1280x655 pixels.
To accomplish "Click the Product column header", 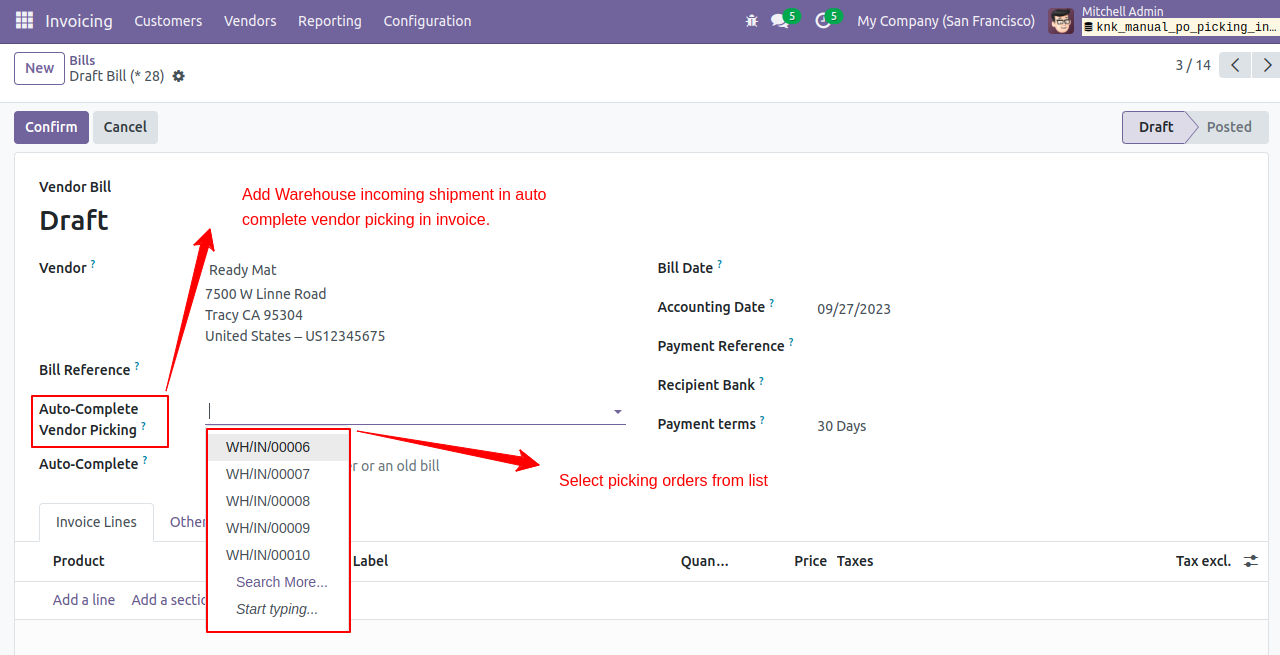I will [x=79, y=561].
